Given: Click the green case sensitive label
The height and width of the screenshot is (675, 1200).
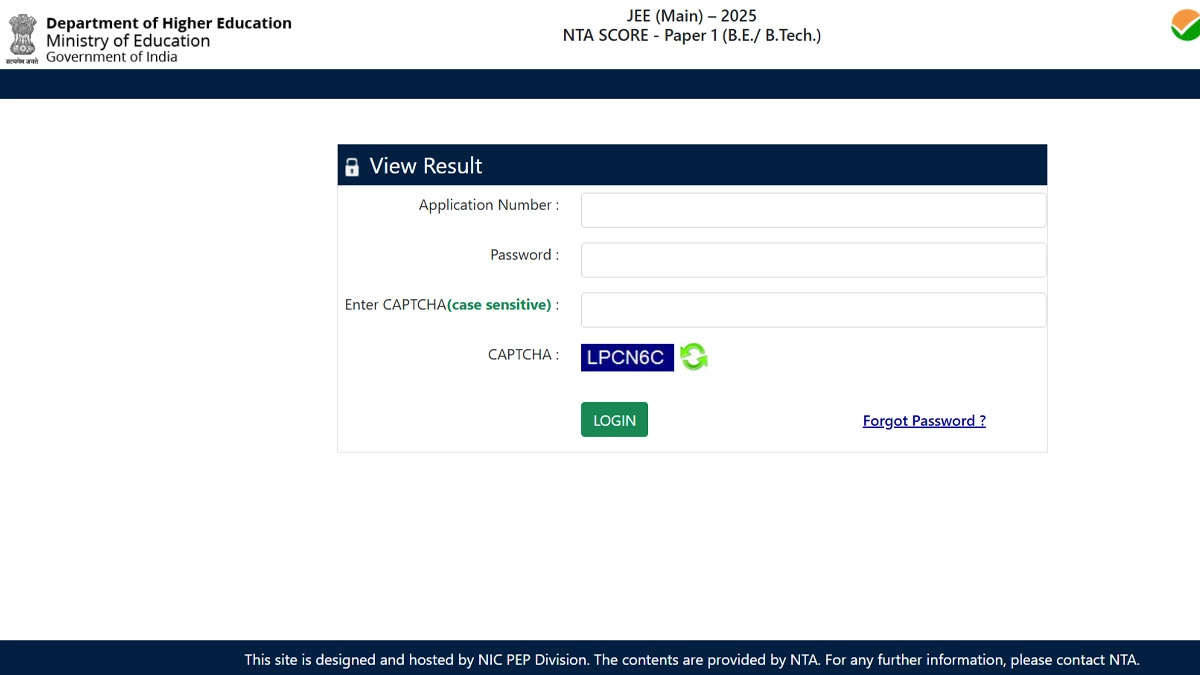Looking at the screenshot, I should coord(499,305).
